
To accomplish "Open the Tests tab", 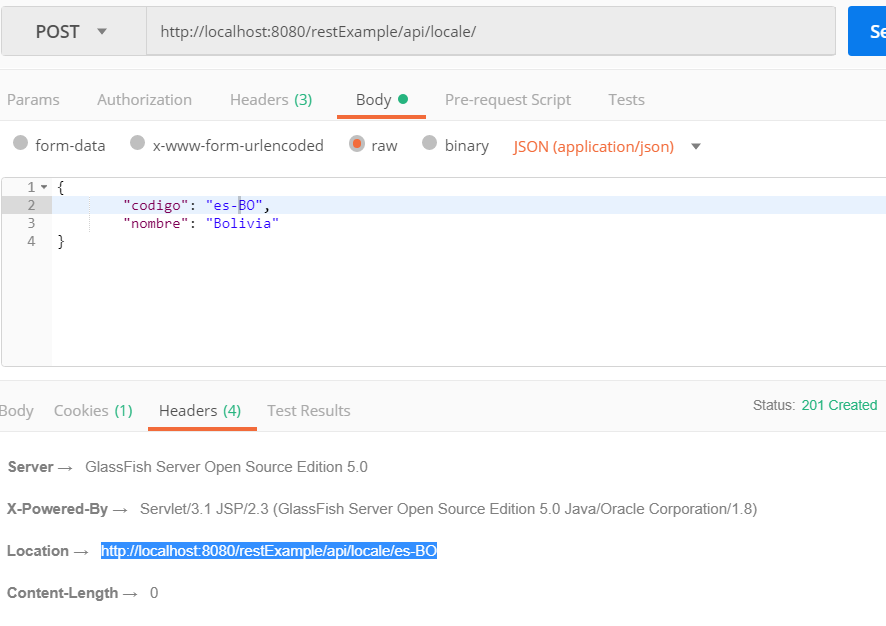I will [x=626, y=100].
